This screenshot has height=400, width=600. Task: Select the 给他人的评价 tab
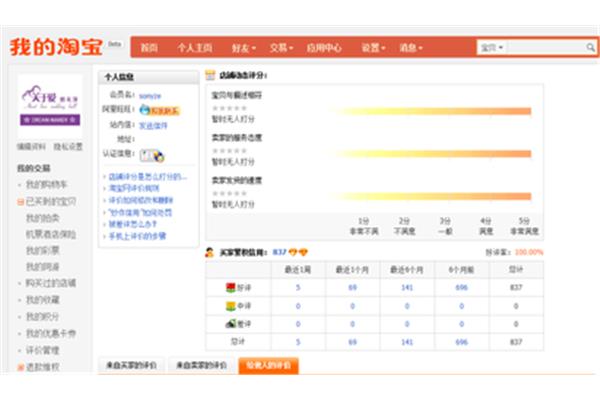click(268, 365)
